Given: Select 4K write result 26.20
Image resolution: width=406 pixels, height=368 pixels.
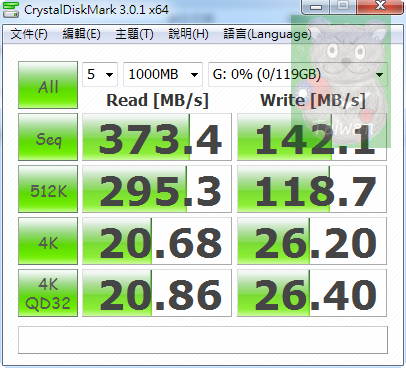Looking at the screenshot, I should pyautogui.click(x=312, y=241).
